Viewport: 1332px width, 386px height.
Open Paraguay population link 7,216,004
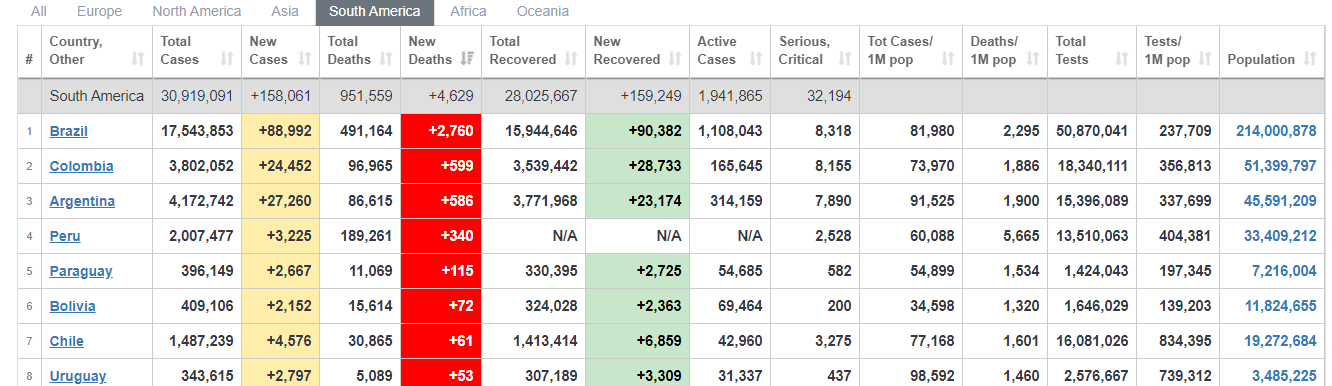pos(1284,271)
